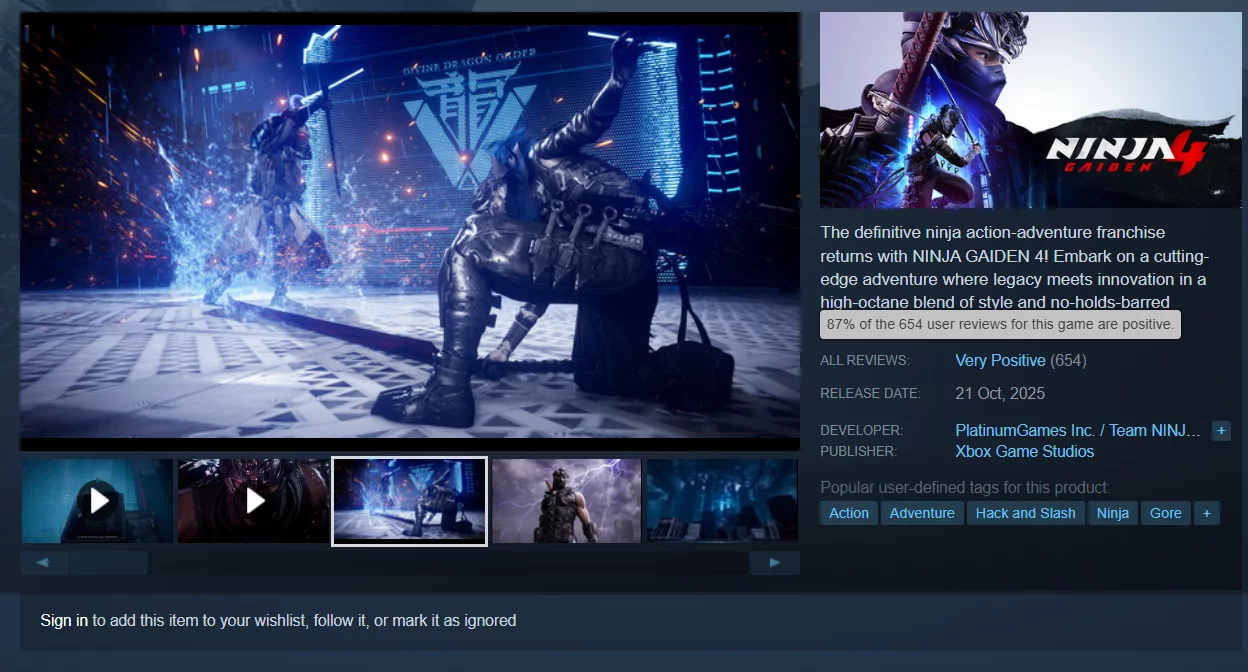Open the Adventure tag

coord(921,513)
